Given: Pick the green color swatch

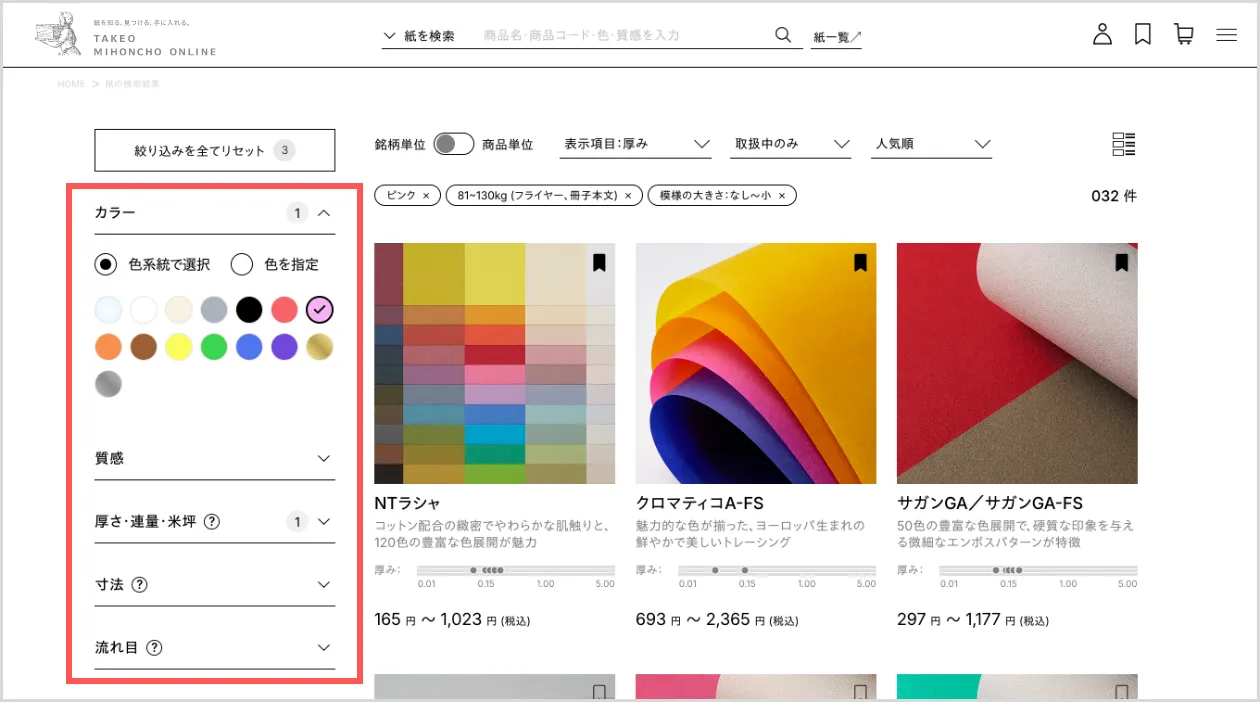Looking at the screenshot, I should click(x=213, y=347).
